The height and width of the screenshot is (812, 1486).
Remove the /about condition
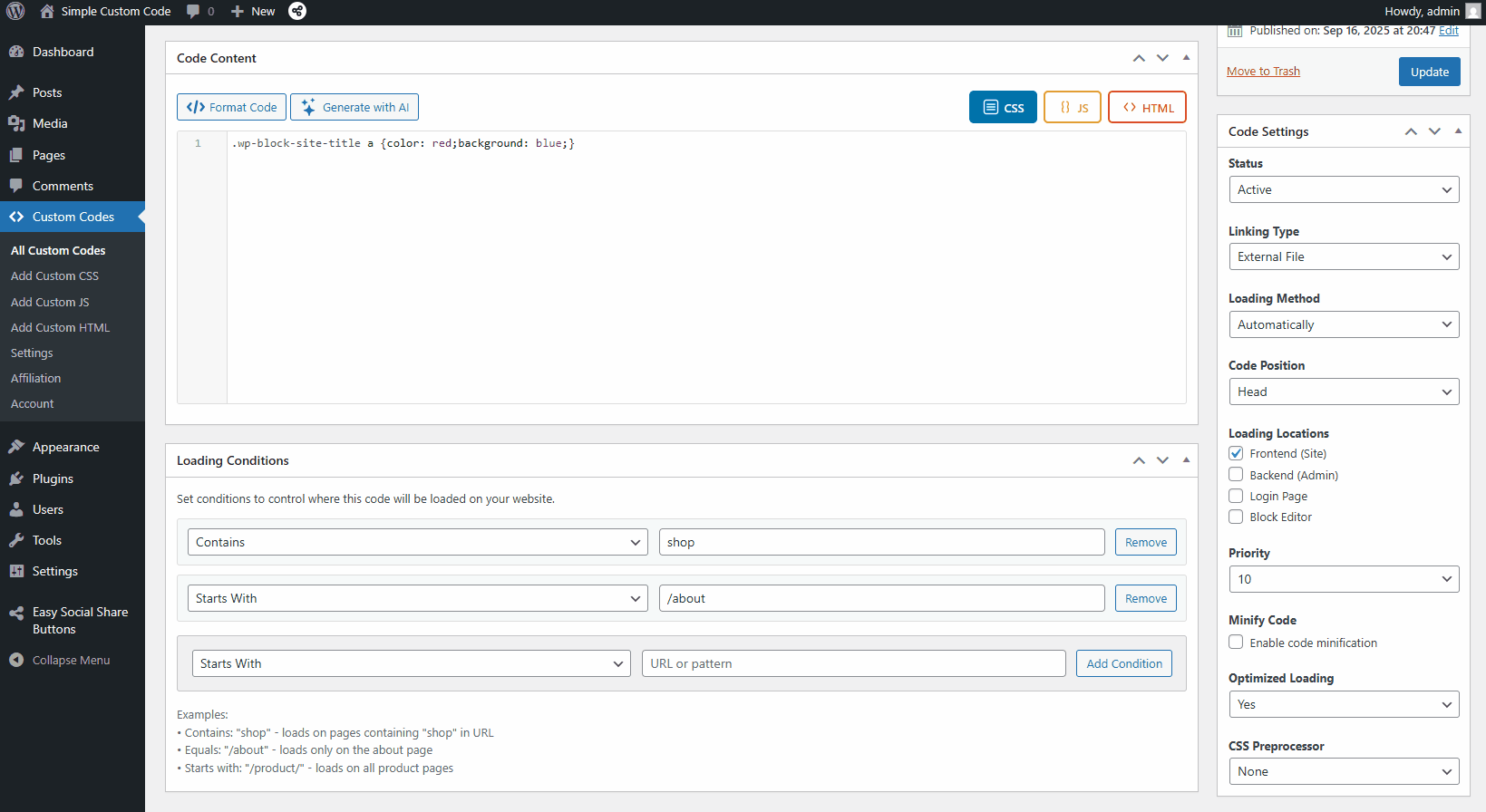tap(1146, 598)
